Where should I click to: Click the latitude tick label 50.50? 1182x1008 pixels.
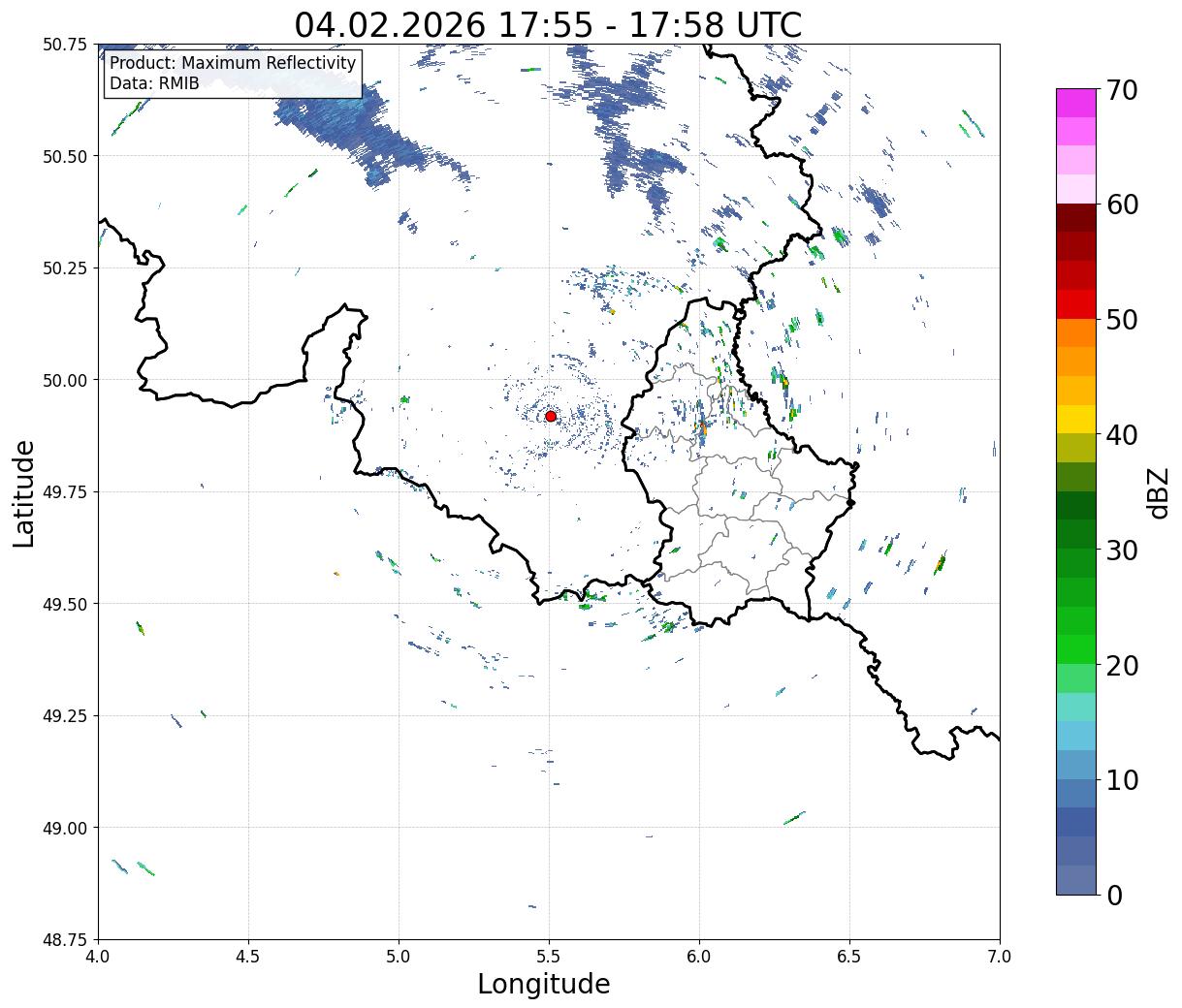coord(65,156)
